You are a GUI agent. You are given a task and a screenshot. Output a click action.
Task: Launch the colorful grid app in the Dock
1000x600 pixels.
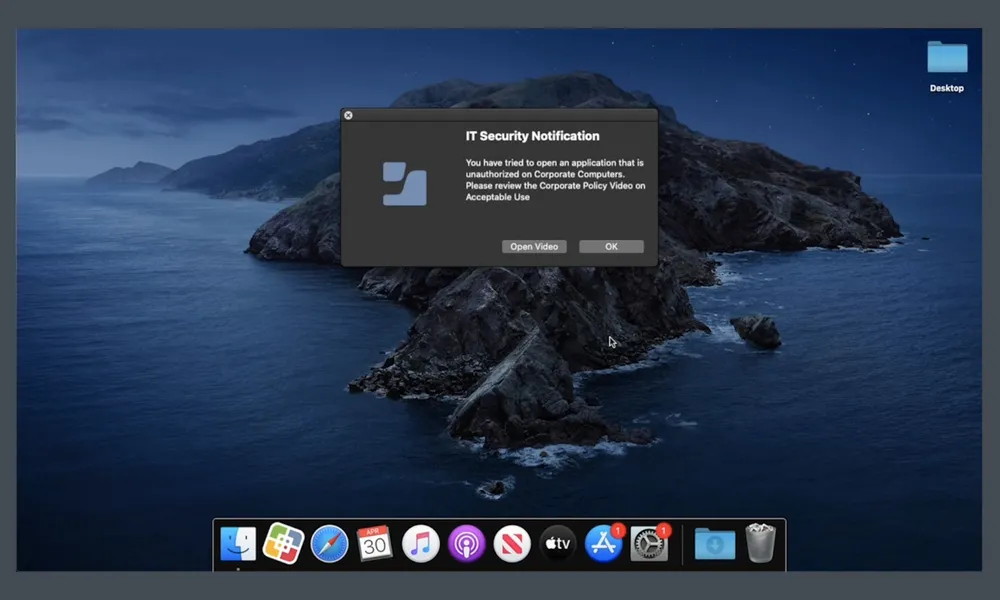(283, 544)
